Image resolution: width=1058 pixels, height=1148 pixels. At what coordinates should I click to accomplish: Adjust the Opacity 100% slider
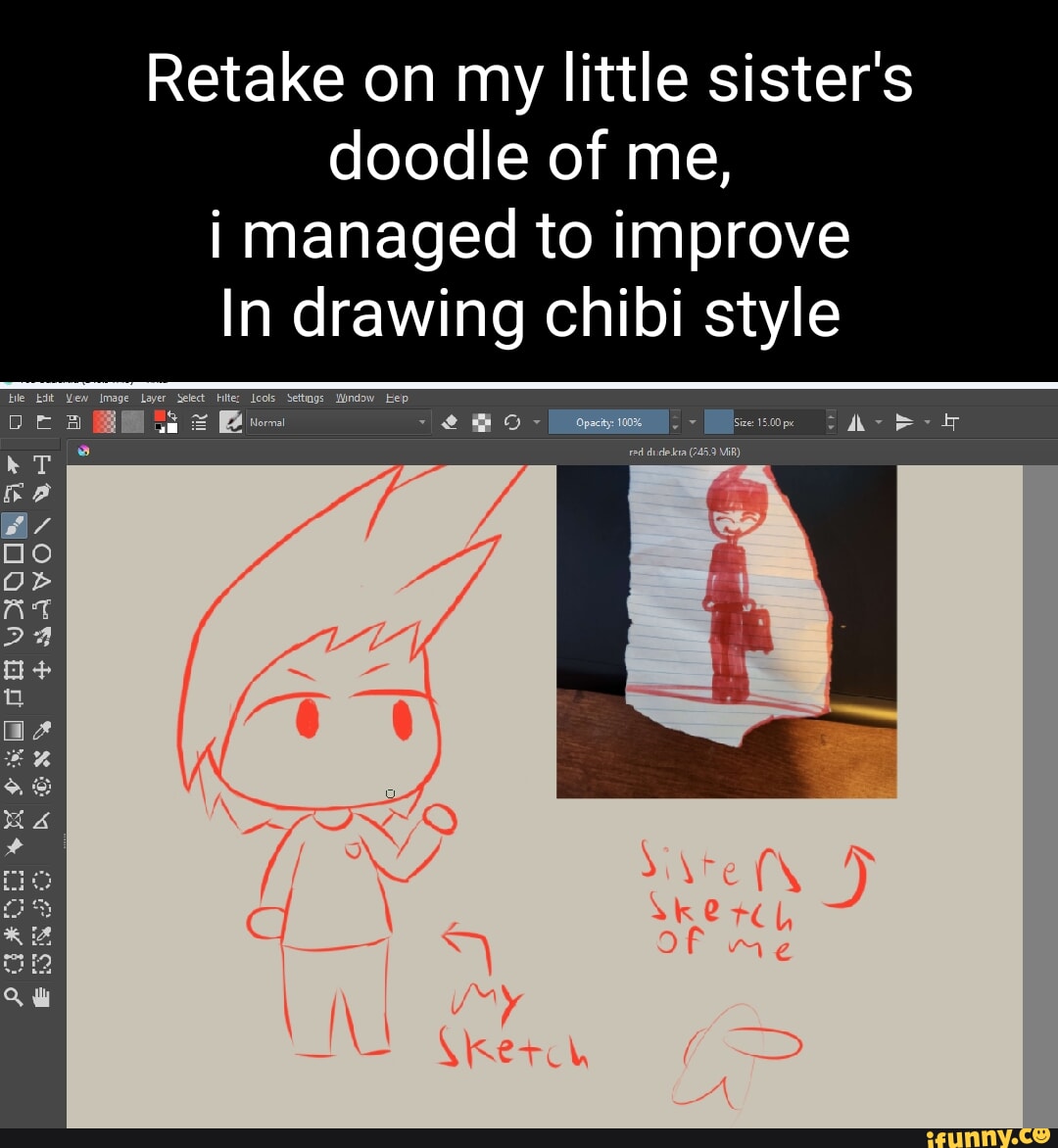coord(608,422)
